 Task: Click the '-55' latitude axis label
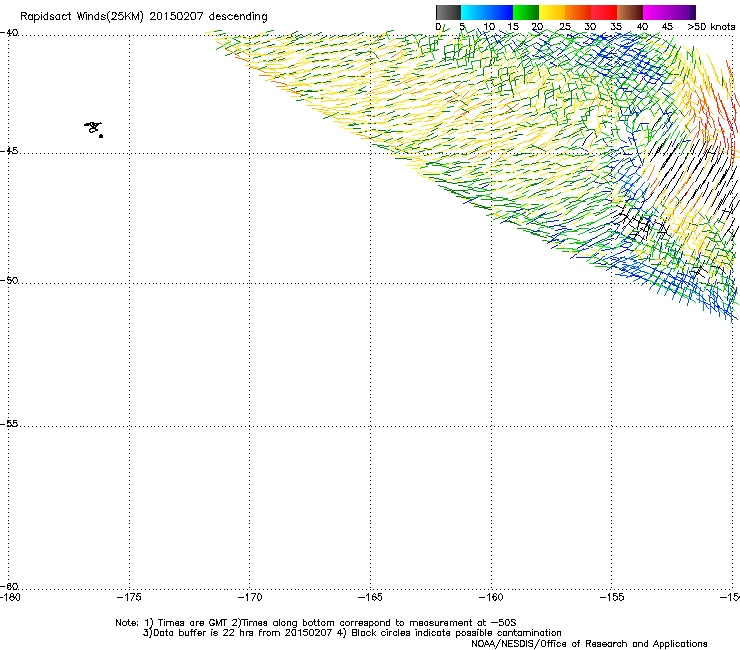tap(9, 423)
